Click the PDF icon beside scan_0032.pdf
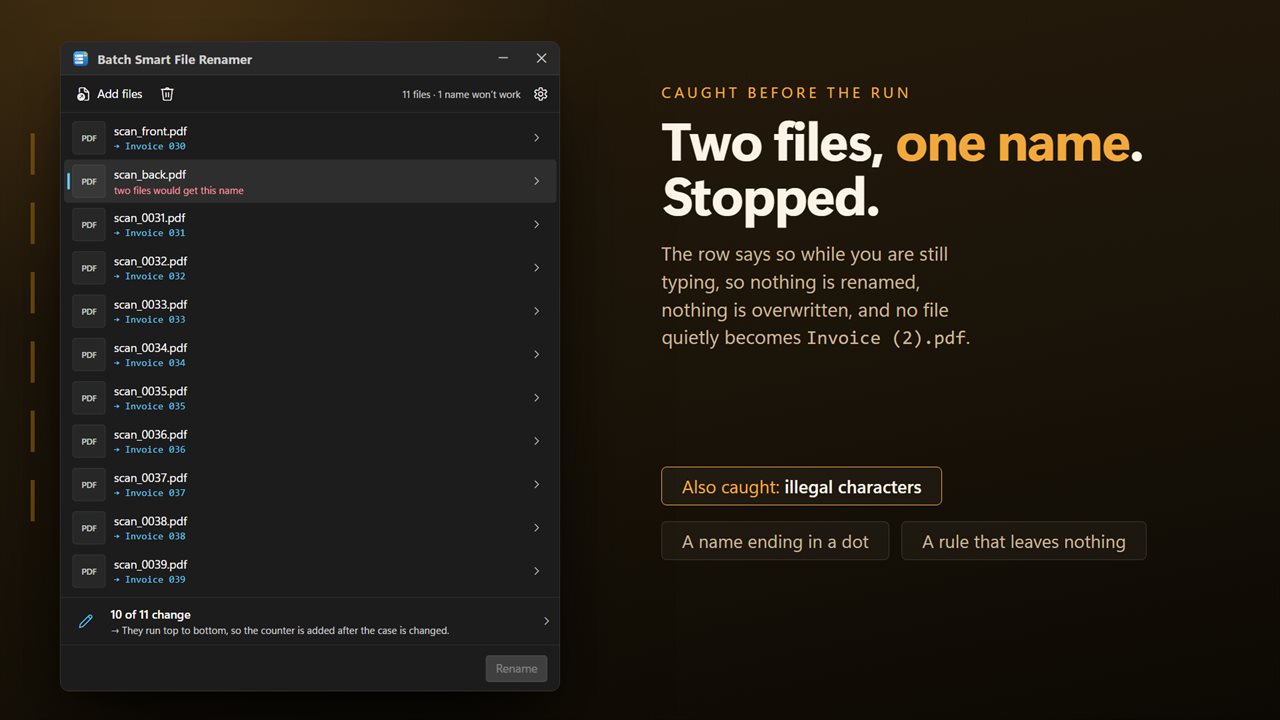 point(89,268)
